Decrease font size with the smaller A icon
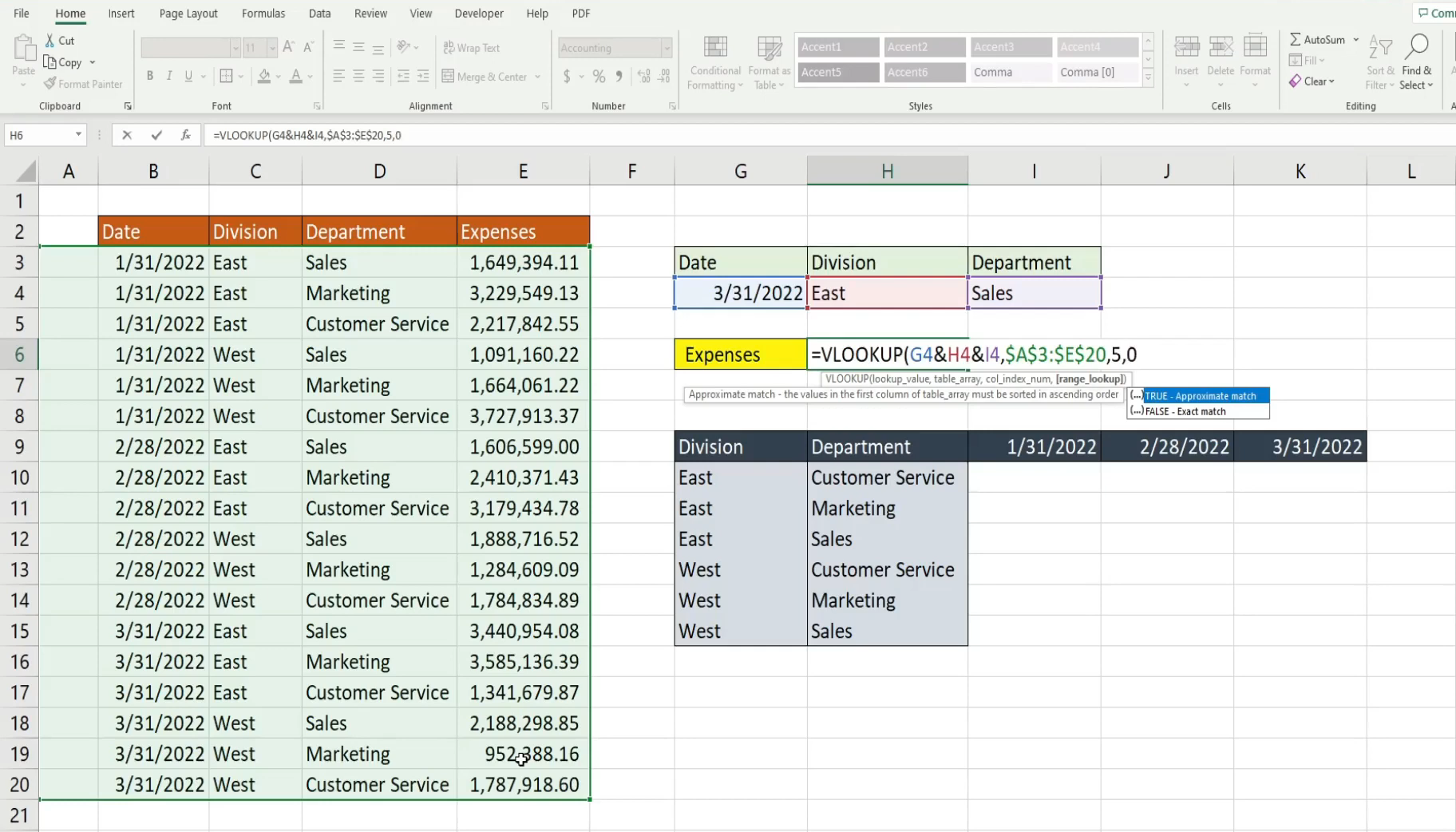This screenshot has width=1456, height=832. [309, 48]
